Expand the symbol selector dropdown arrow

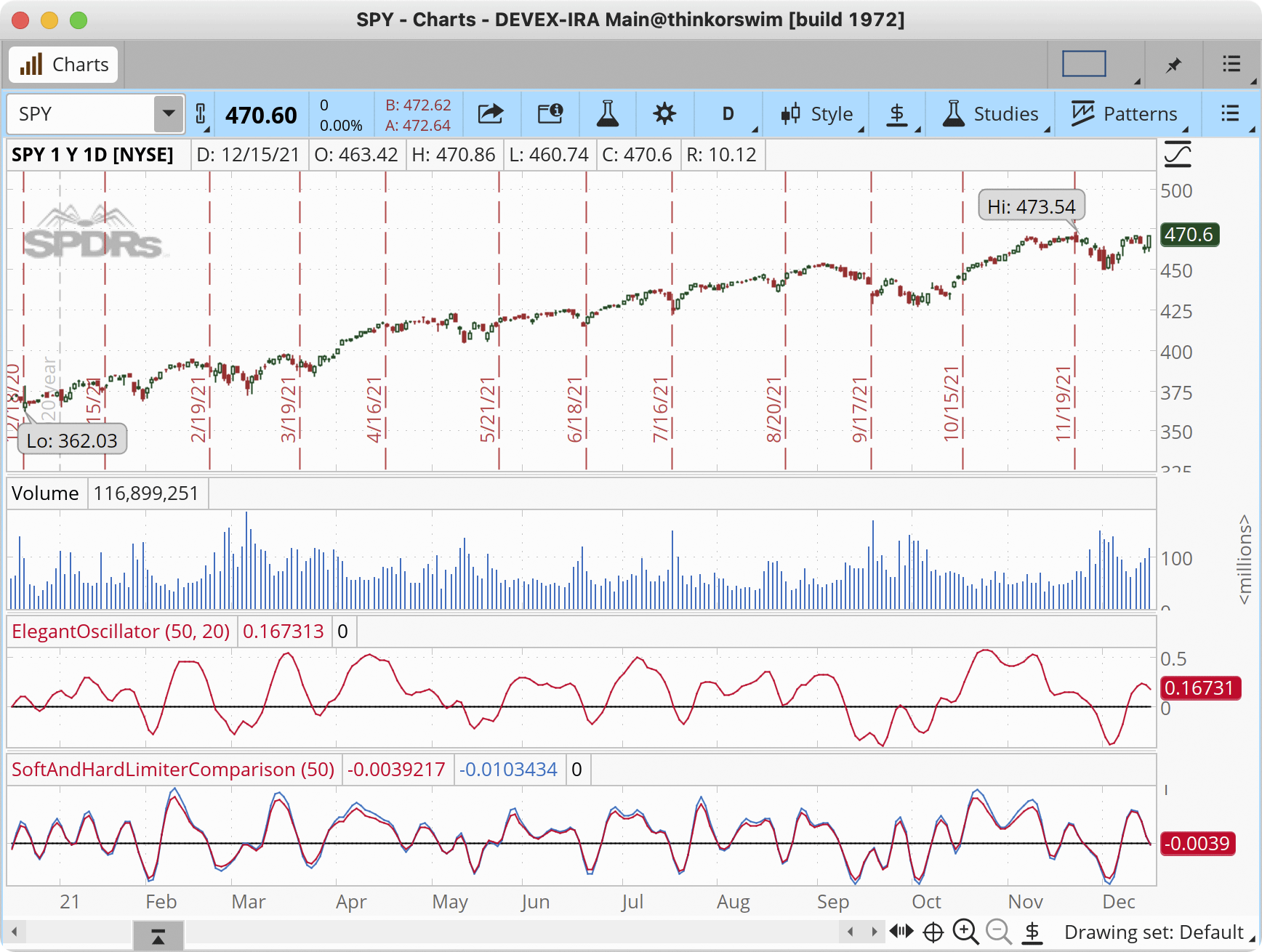click(x=169, y=114)
